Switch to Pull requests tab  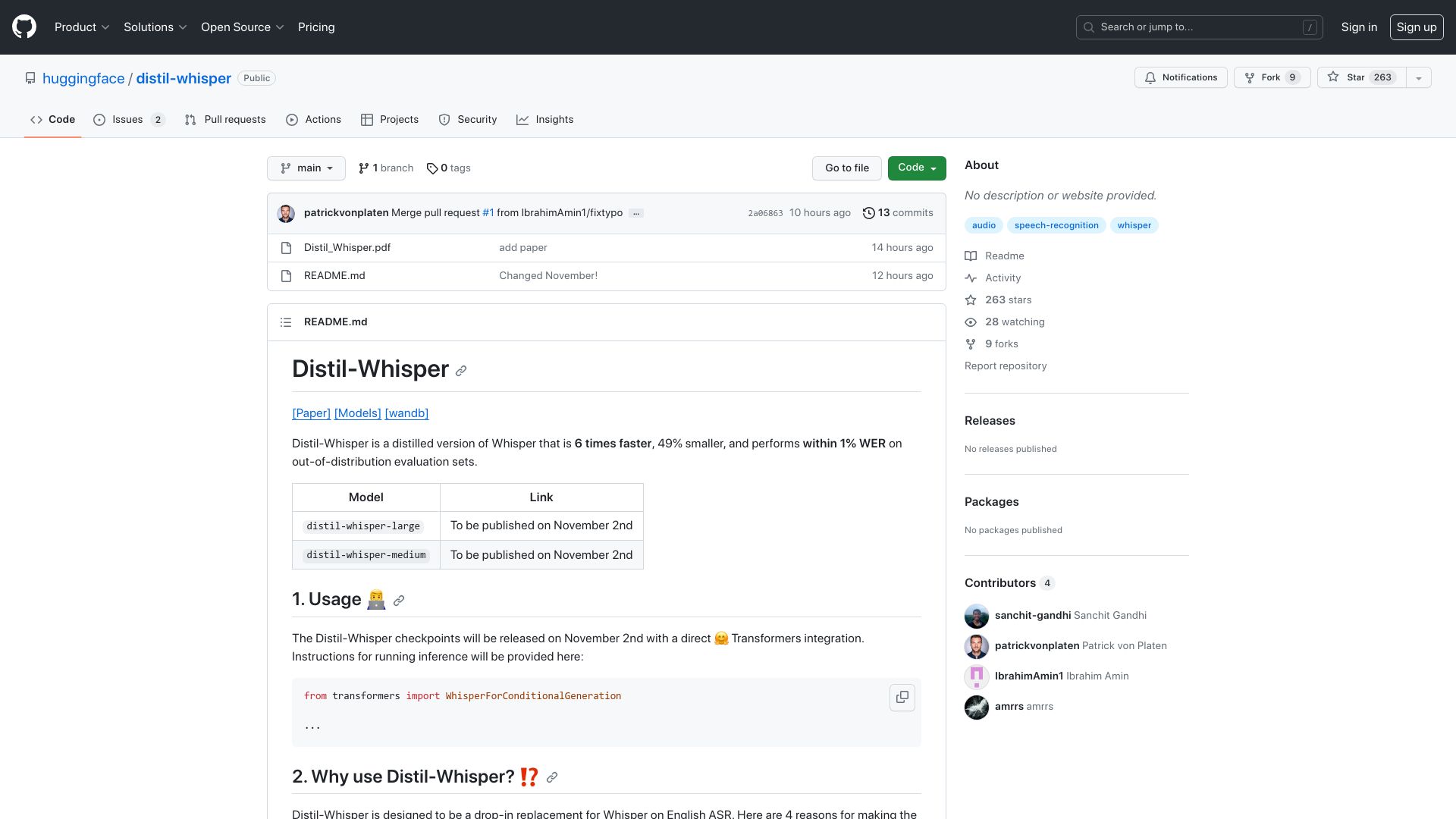[x=225, y=120]
